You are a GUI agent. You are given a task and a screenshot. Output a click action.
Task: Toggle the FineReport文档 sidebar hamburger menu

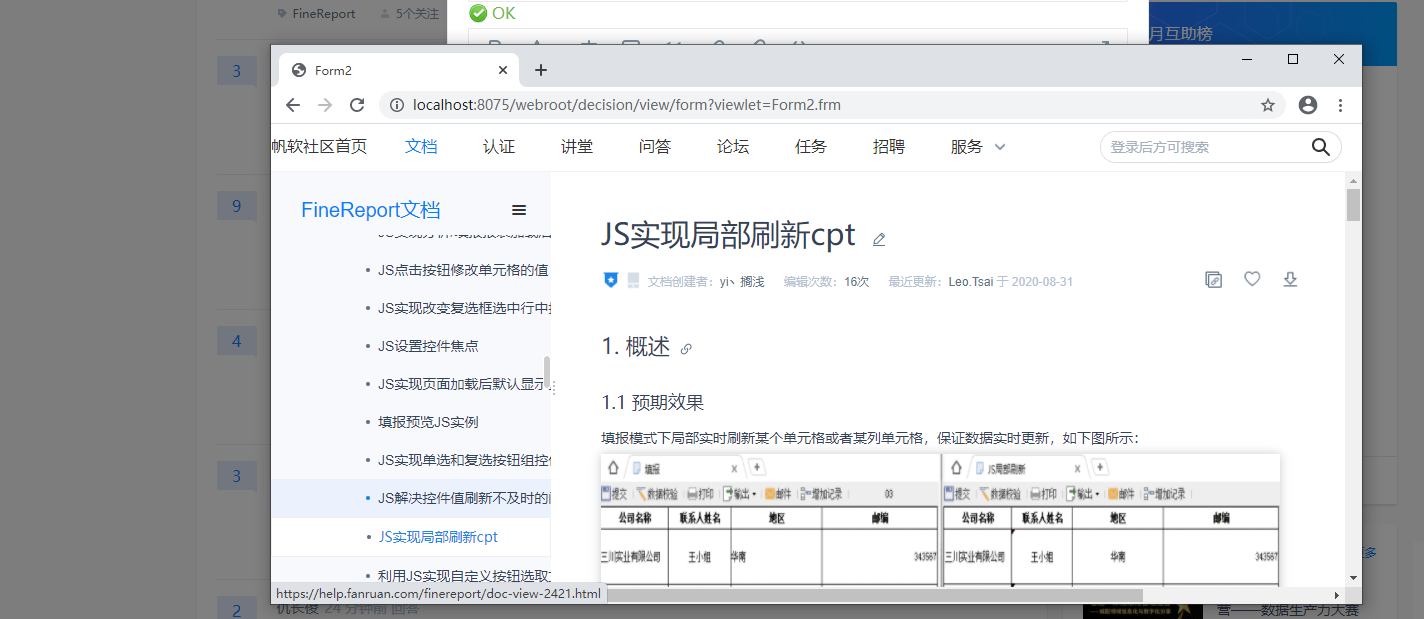click(x=519, y=210)
